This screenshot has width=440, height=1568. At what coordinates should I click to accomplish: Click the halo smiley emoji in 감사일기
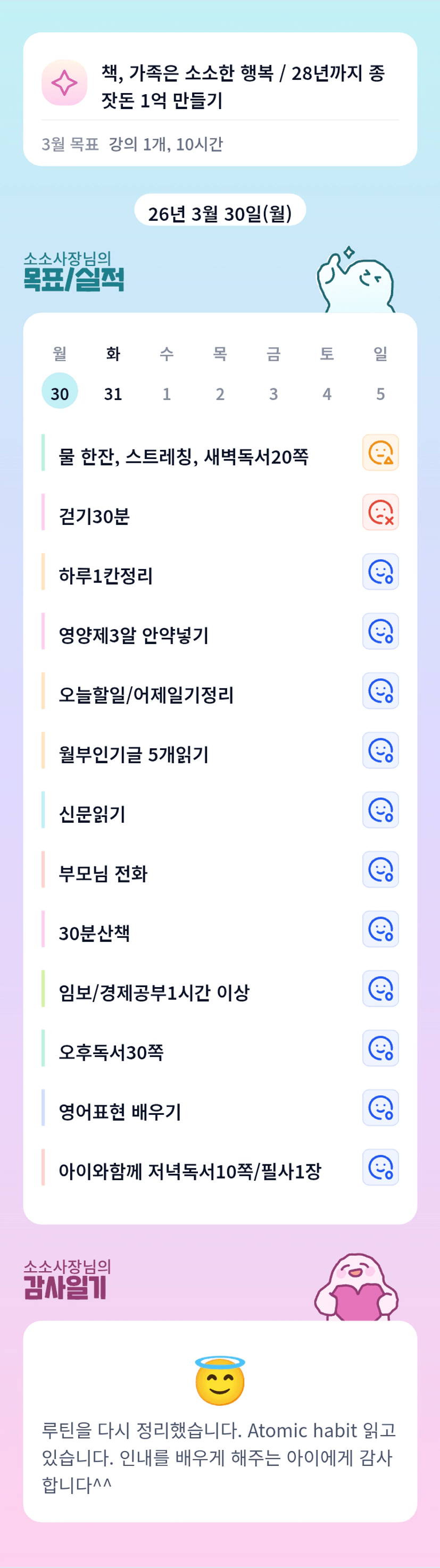click(220, 1381)
